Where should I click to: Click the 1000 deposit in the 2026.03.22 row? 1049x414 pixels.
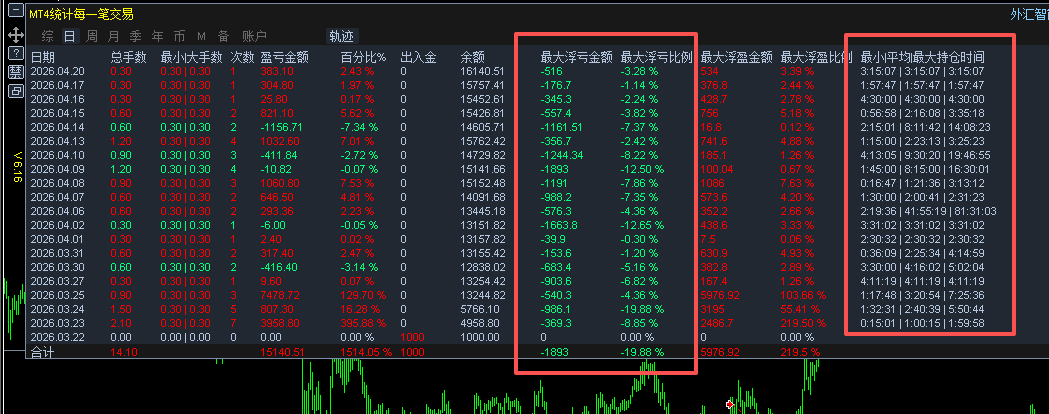tap(413, 338)
